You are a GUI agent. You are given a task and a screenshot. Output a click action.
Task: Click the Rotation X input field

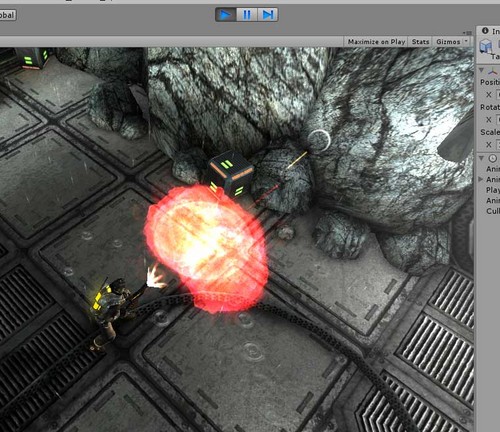coord(498,120)
